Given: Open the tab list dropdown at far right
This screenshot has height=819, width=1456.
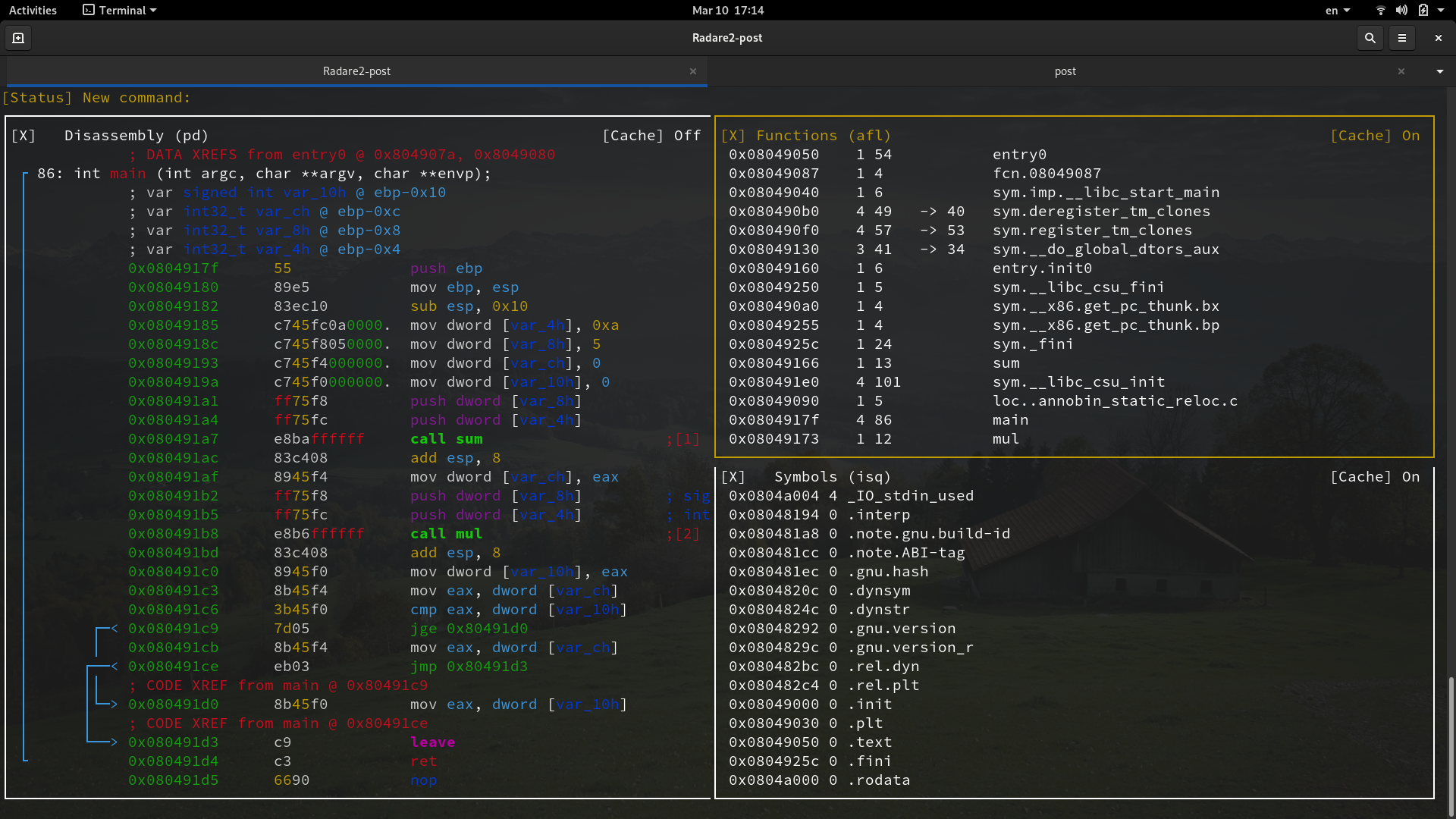Looking at the screenshot, I should tap(1439, 71).
